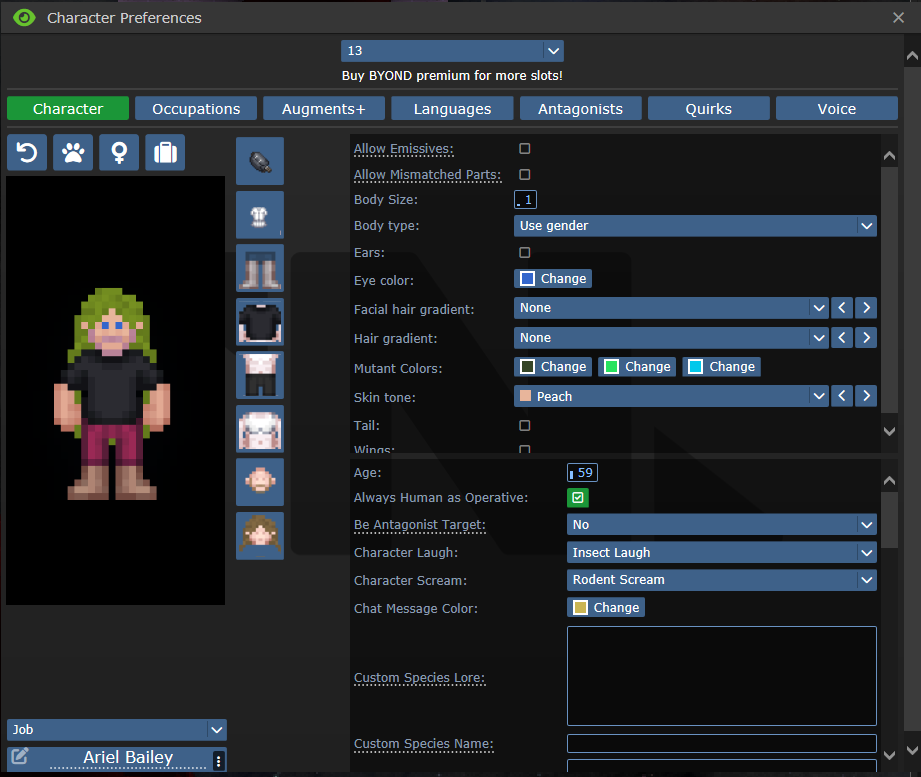Enable the Allow Emissives checkbox

[525, 149]
